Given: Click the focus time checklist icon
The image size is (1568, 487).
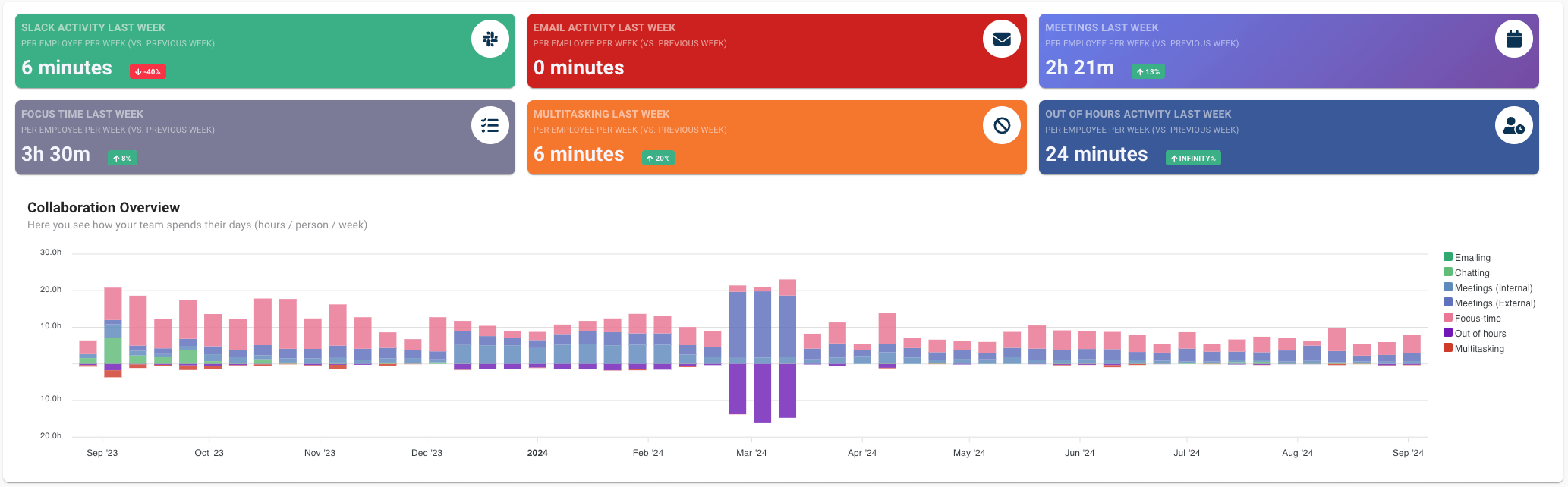Looking at the screenshot, I should point(490,125).
